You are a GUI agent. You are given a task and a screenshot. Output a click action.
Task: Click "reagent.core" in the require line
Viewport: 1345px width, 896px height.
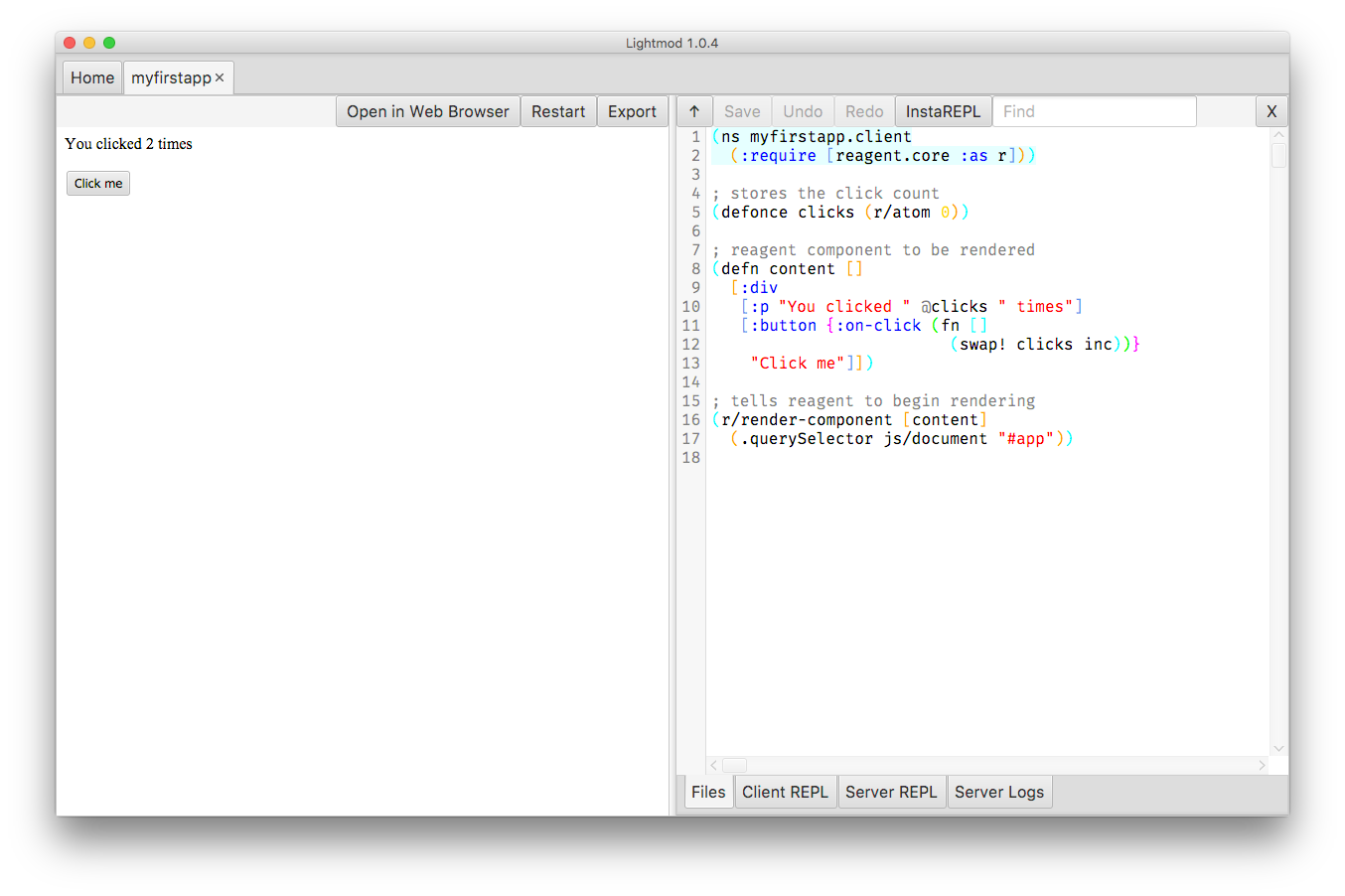click(892, 156)
